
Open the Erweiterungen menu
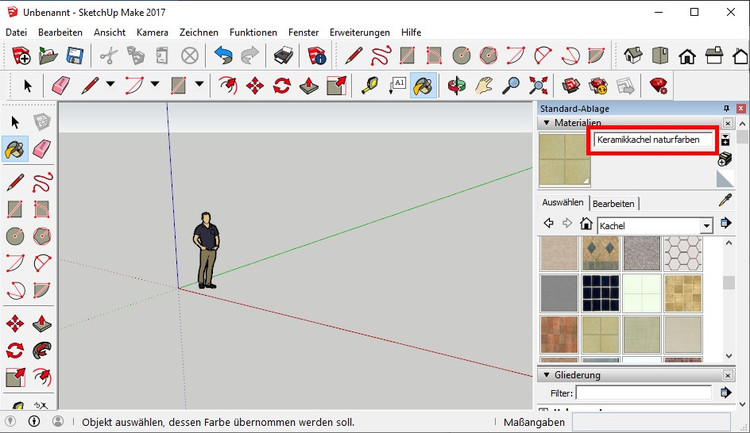coord(359,32)
